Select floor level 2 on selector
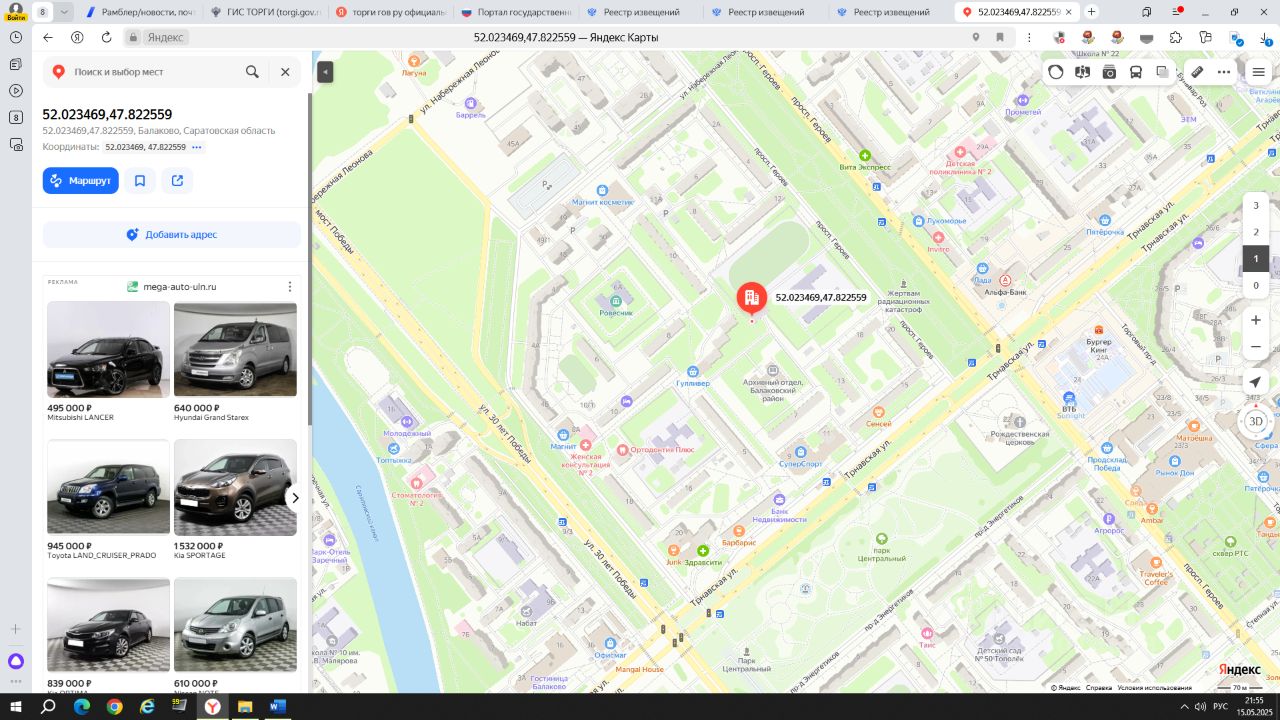The width and height of the screenshot is (1280, 720). point(1256,232)
